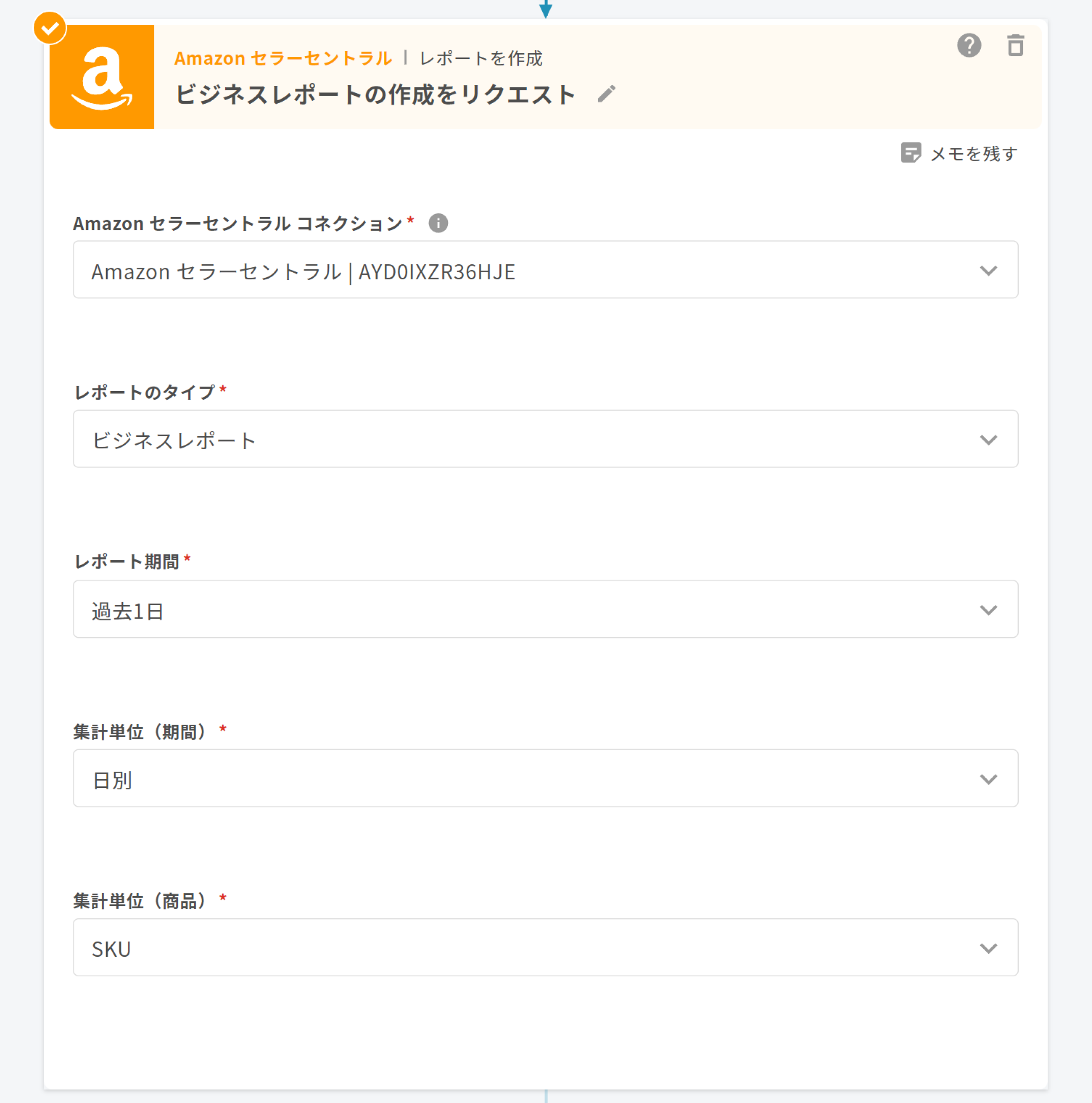Viewport: 1092px width, 1103px height.
Task: Click the chevron beside ビジネスレポート
Action: (x=988, y=440)
